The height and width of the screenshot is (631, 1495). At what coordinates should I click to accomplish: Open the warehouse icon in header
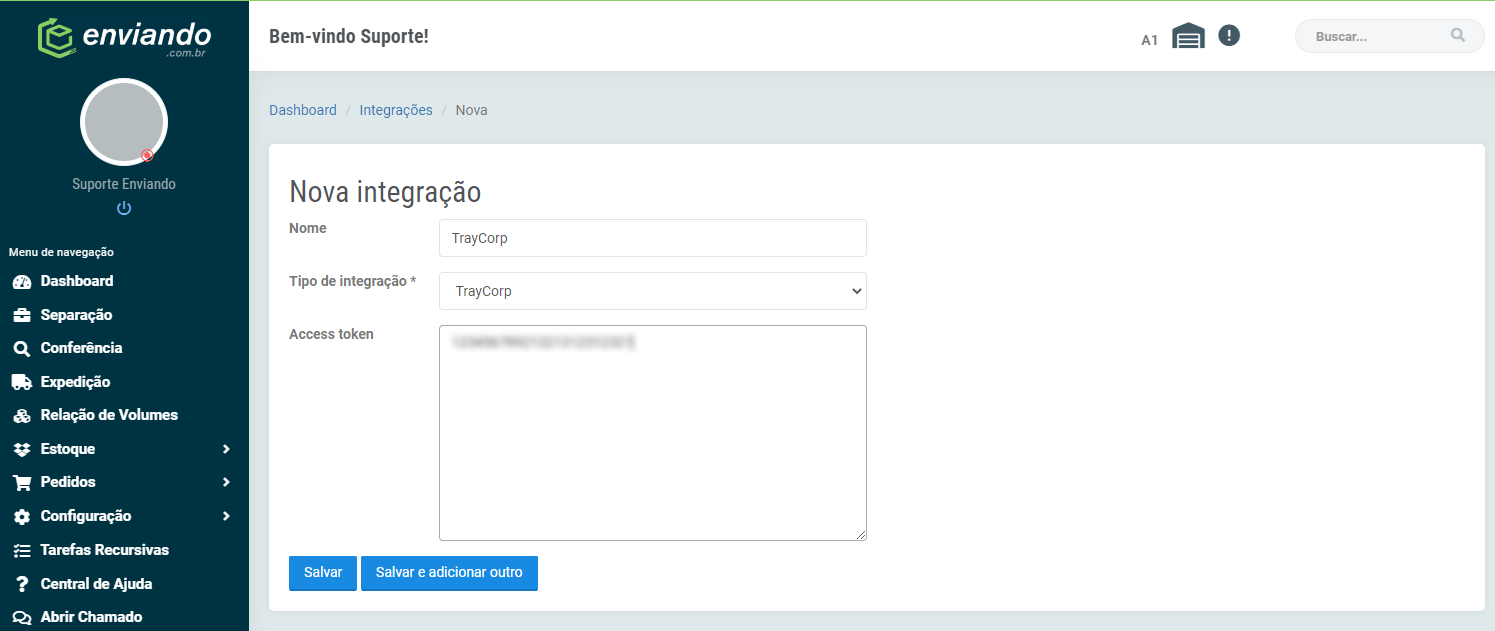(x=1188, y=36)
